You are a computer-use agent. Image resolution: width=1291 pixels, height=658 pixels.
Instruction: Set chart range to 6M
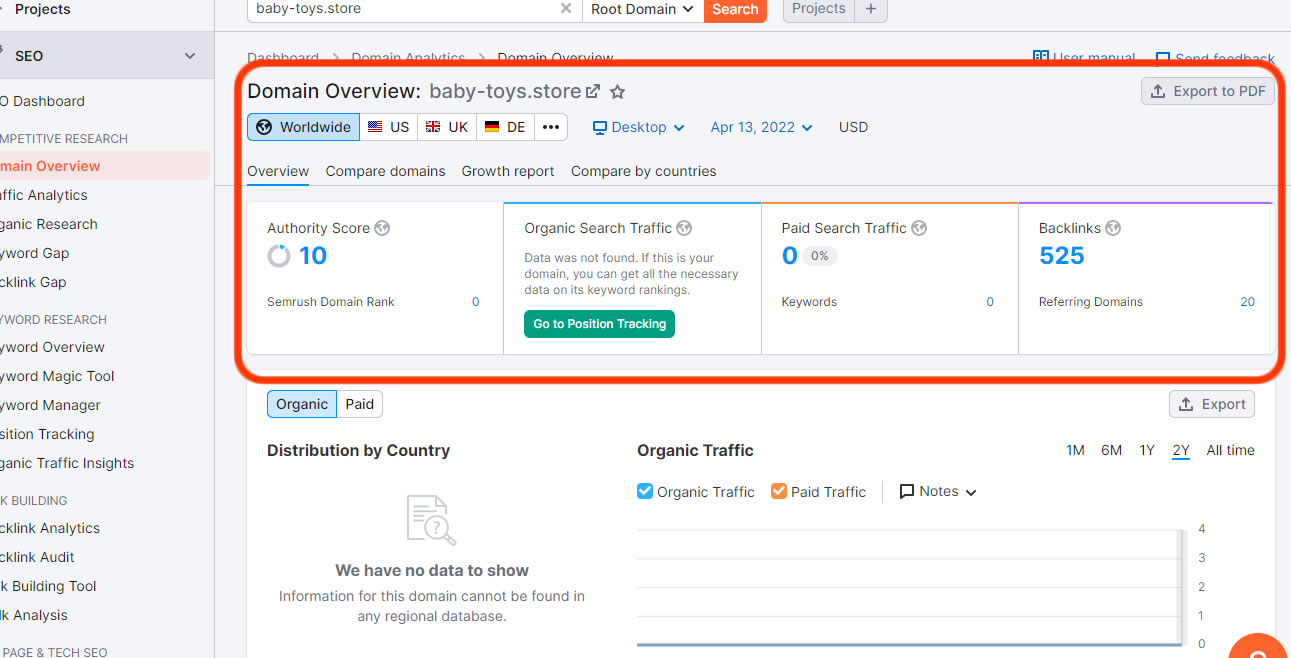tap(1112, 450)
